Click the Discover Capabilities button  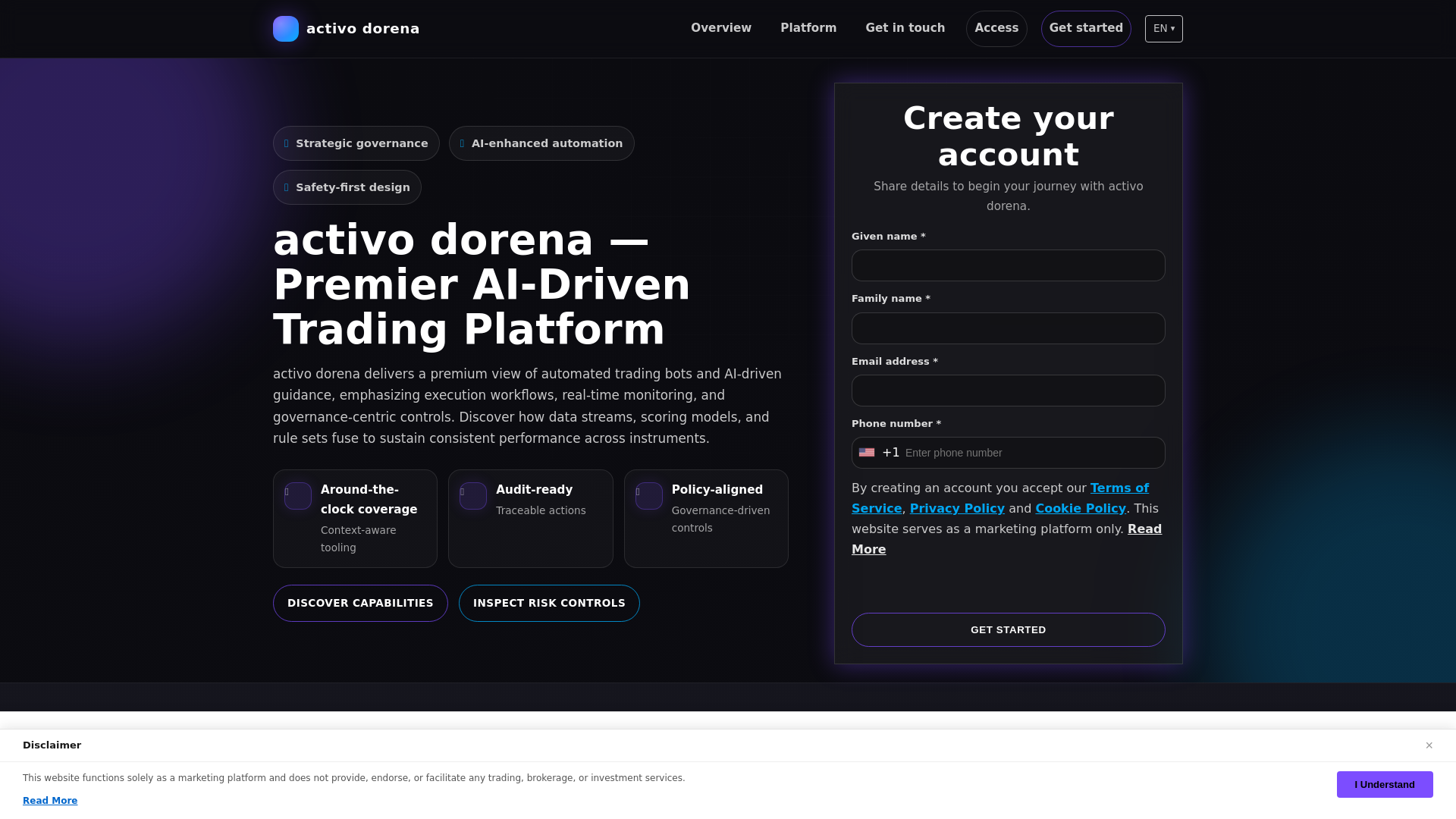[360, 603]
